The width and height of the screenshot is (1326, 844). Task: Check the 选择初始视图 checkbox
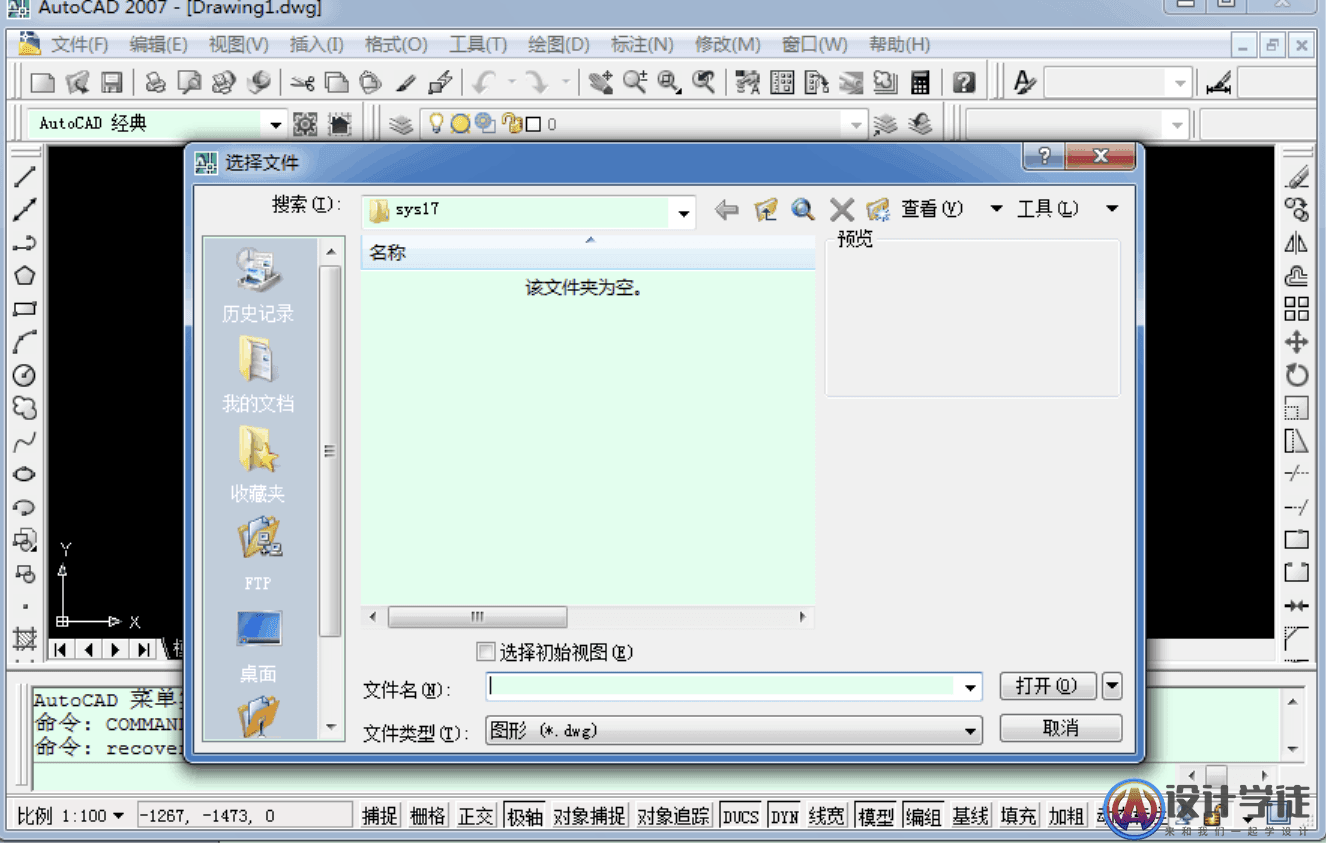486,652
